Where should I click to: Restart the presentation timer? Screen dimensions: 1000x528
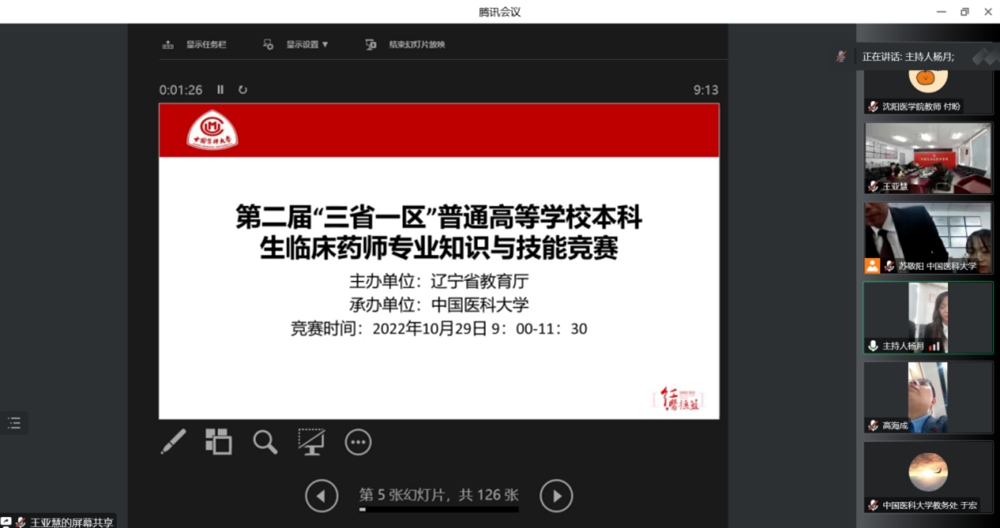[x=242, y=90]
